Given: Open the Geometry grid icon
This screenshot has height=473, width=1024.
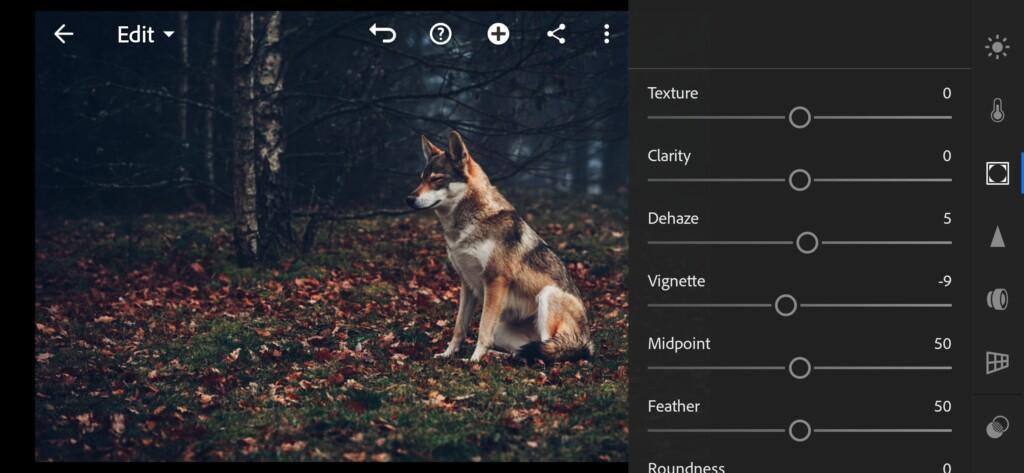Looking at the screenshot, I should pos(997,362).
